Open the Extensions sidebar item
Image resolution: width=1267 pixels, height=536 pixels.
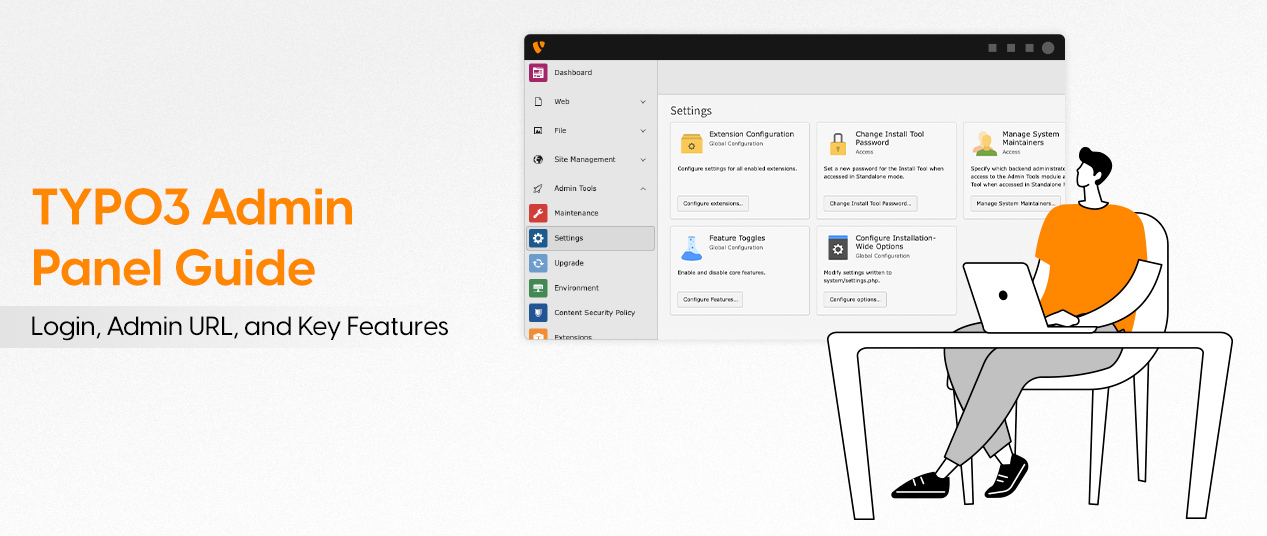573,336
